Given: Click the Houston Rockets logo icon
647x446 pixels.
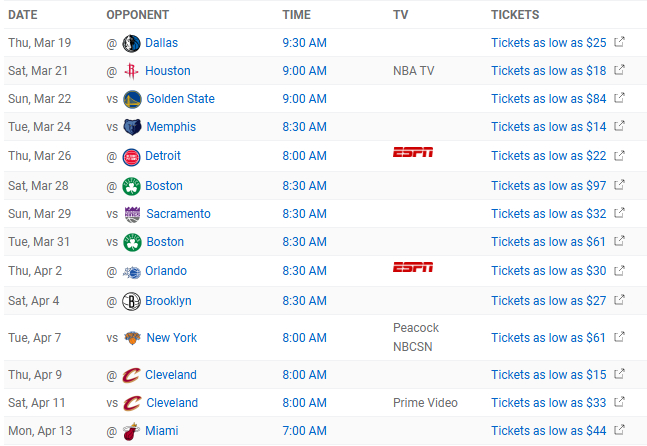Looking at the screenshot, I should tap(131, 71).
